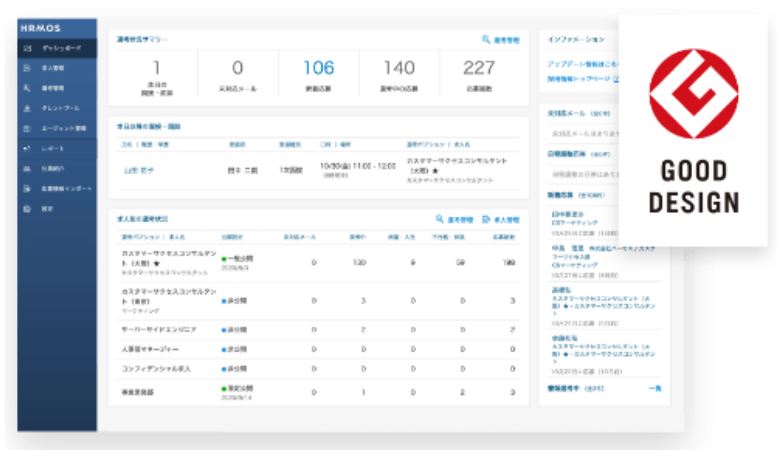This screenshot has height=450, width=777.
Task: Open the 選考管理 link in the summary header
Action: coord(506,40)
